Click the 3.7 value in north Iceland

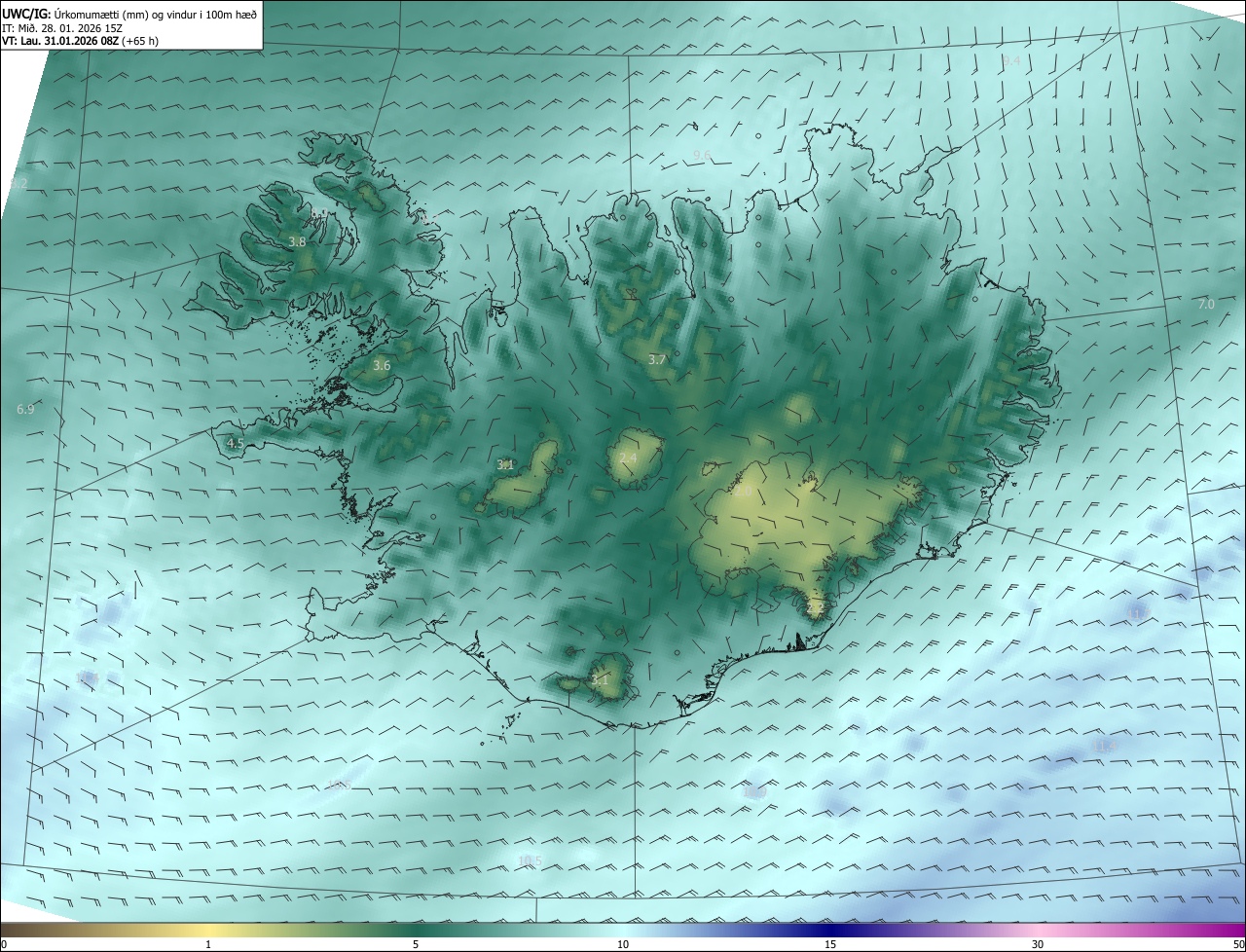(x=657, y=359)
